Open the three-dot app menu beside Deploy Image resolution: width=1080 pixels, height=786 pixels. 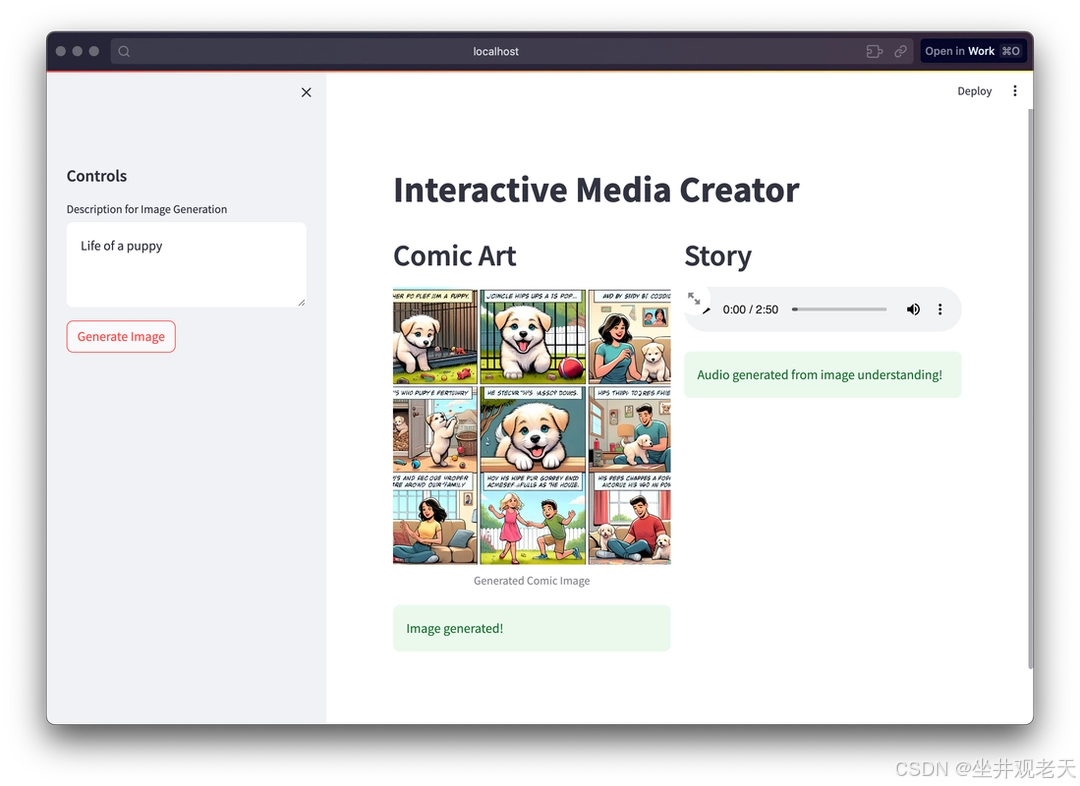[1015, 91]
